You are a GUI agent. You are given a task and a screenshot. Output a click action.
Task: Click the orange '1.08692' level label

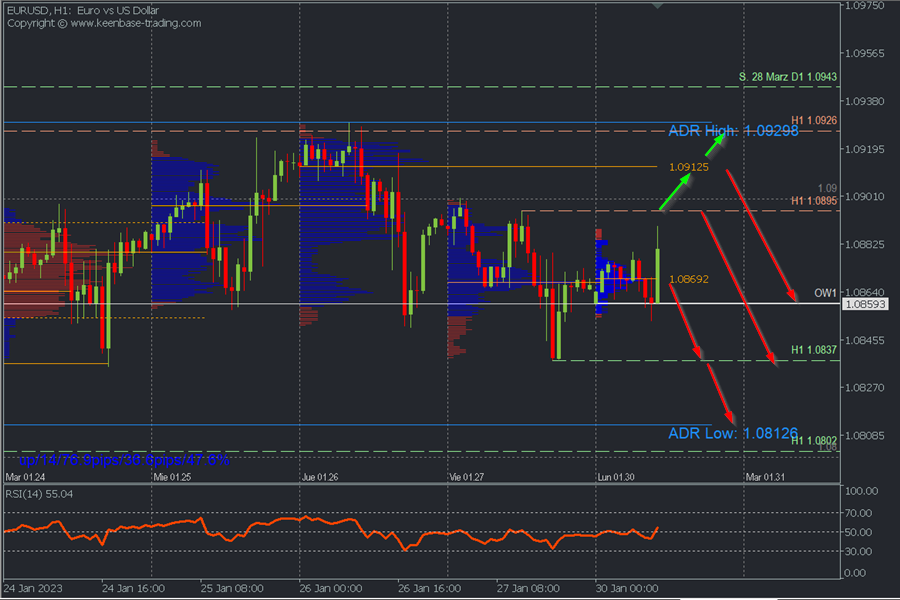(x=689, y=280)
